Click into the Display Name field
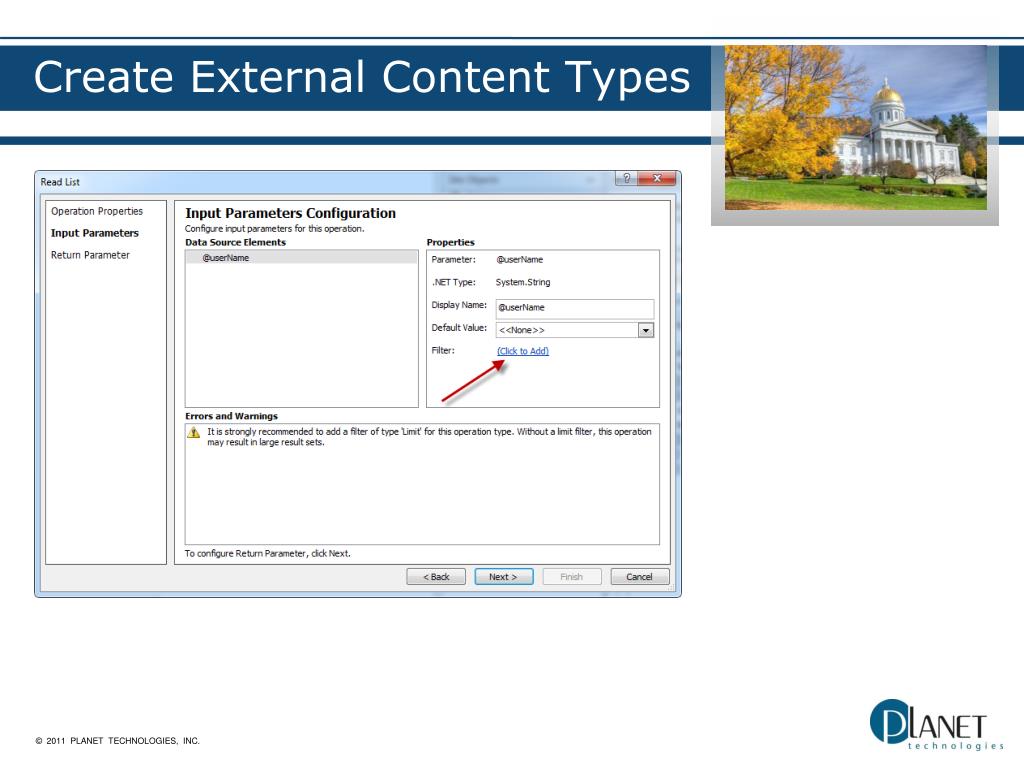 point(574,308)
